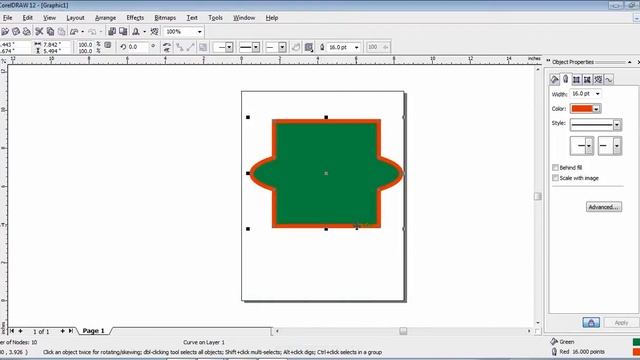Click the Redo arrow icon
The image size is (640, 360).
coord(92,31)
